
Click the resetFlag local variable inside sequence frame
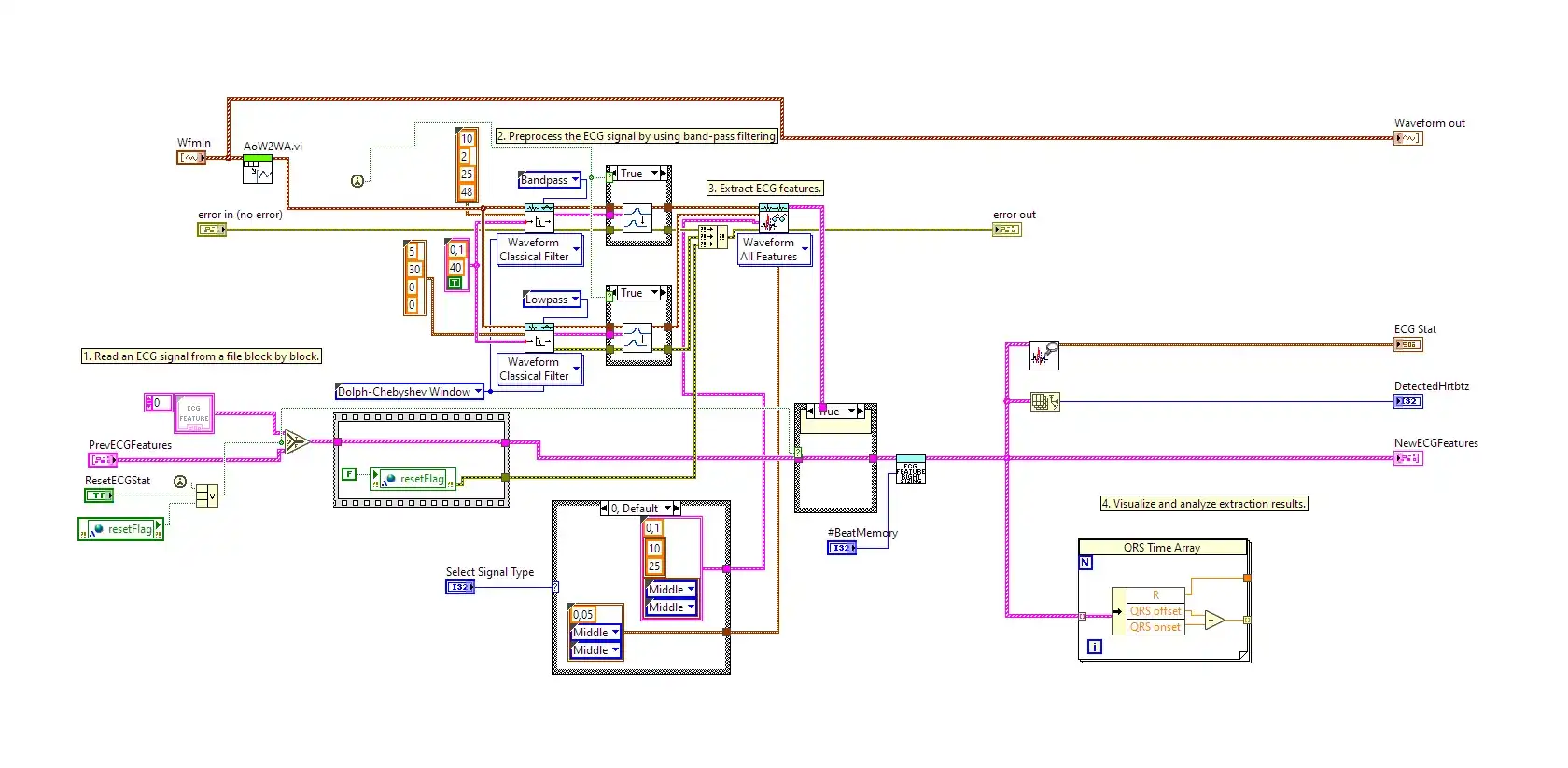[x=413, y=479]
